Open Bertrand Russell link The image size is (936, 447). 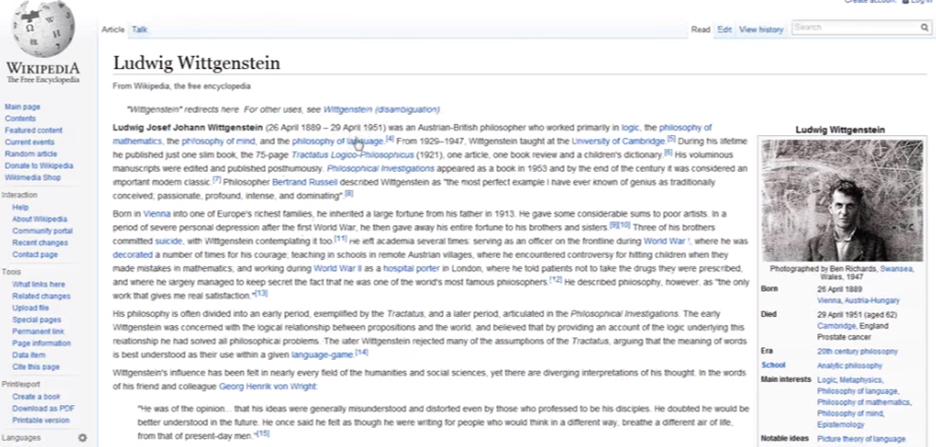click(x=305, y=182)
